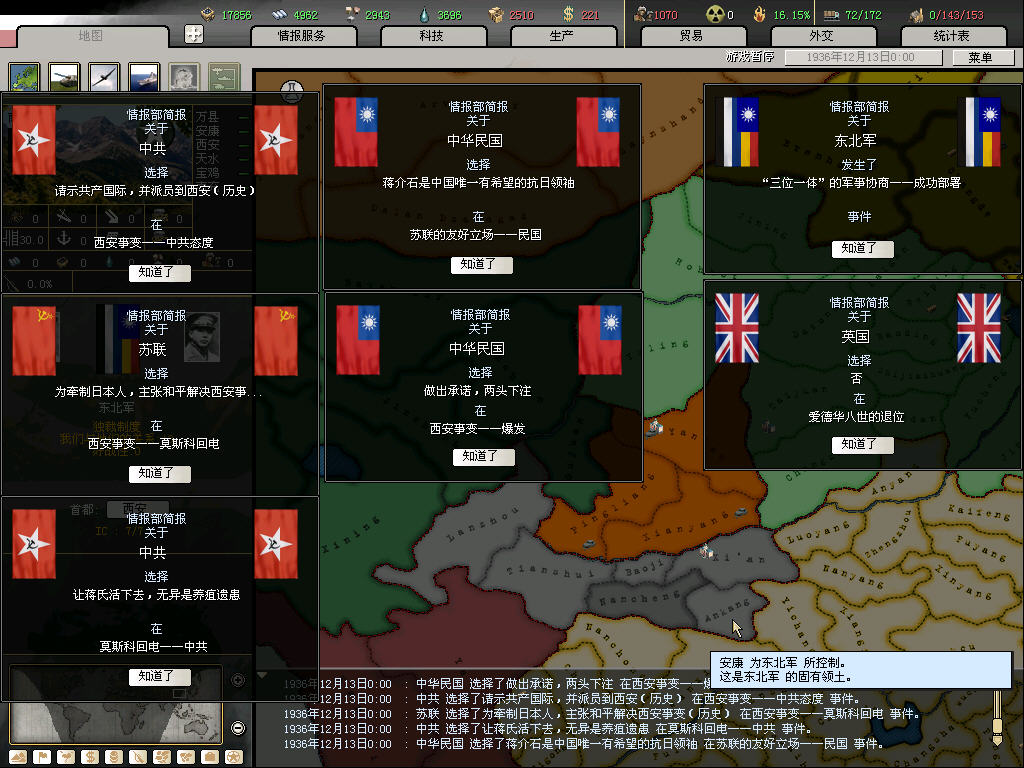Click the four-arrow center map icon
The image size is (1024, 768).
click(x=194, y=34)
